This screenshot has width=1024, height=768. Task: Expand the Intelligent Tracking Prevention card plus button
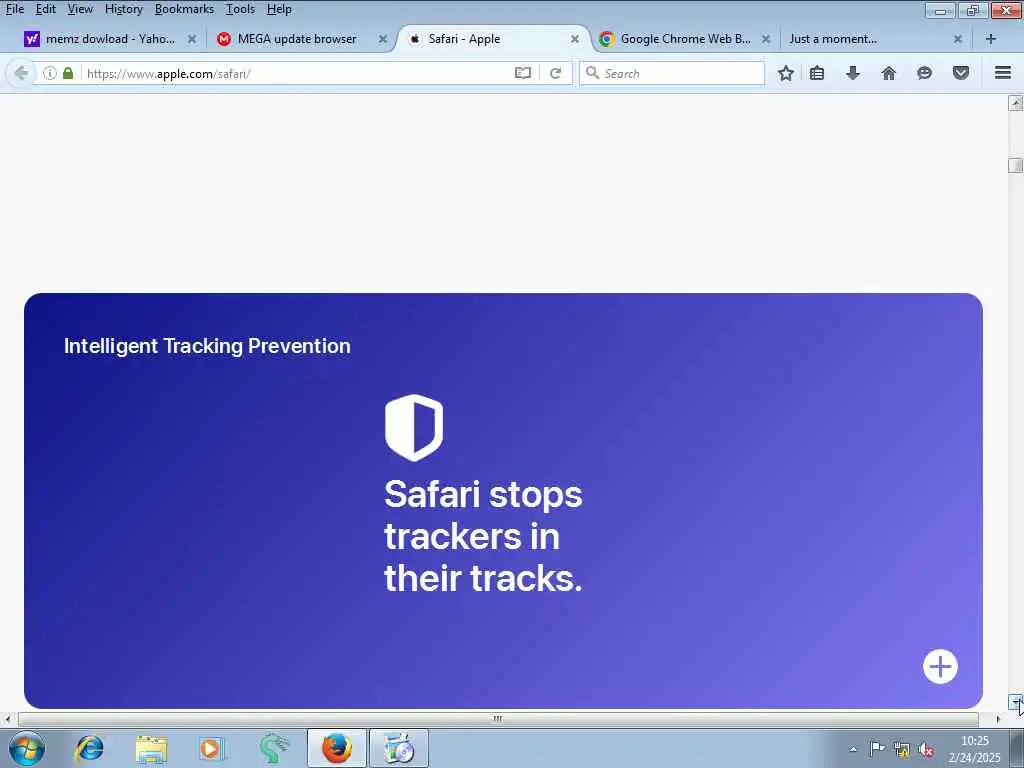point(940,667)
